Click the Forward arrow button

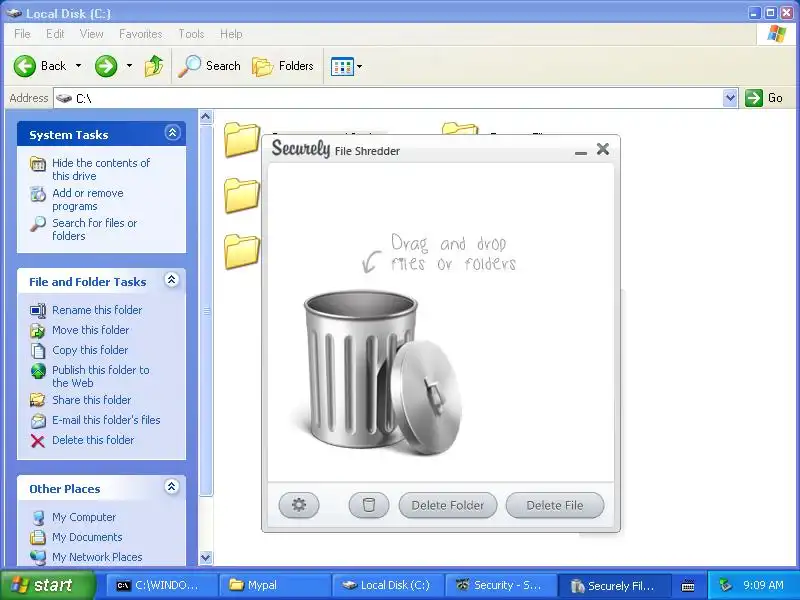click(x=106, y=66)
